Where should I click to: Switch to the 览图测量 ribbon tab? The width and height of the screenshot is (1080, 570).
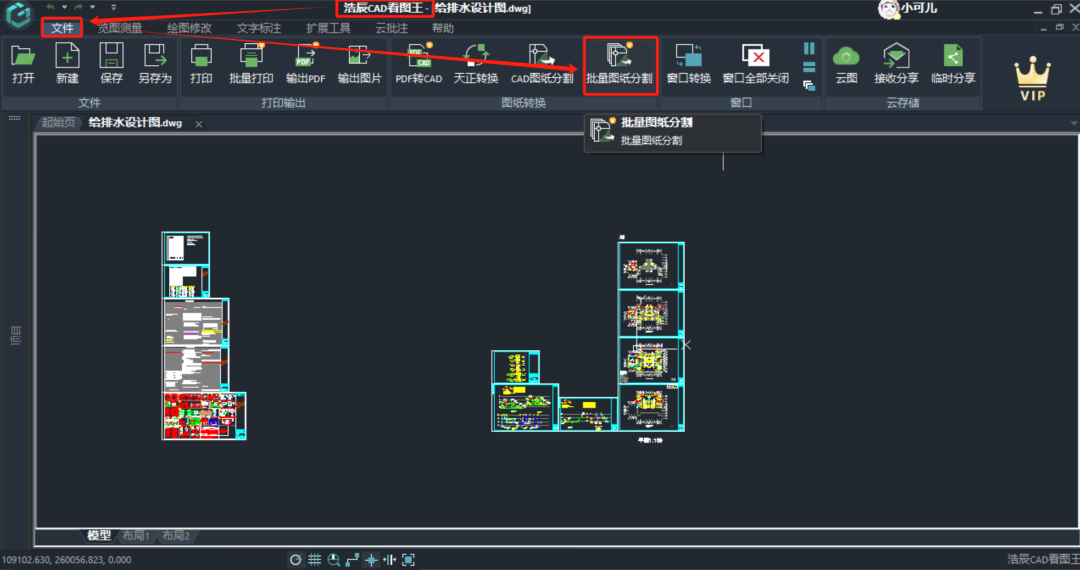click(120, 28)
